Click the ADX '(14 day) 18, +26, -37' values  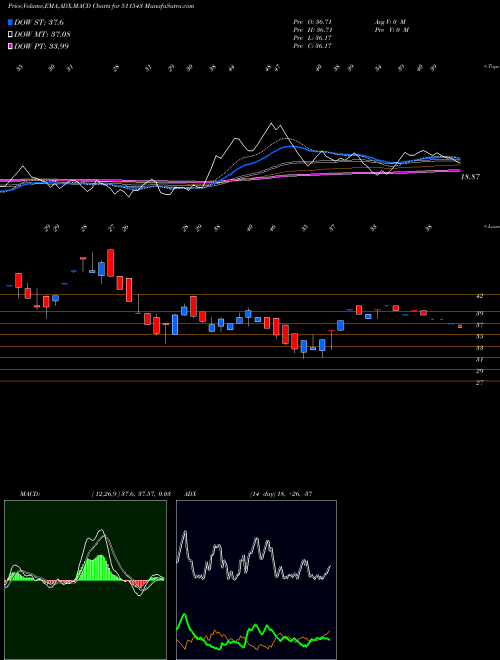[281, 494]
